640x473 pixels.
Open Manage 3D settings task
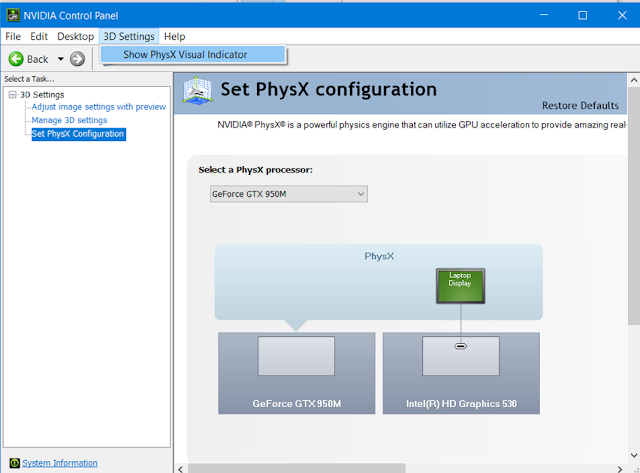[x=69, y=120]
